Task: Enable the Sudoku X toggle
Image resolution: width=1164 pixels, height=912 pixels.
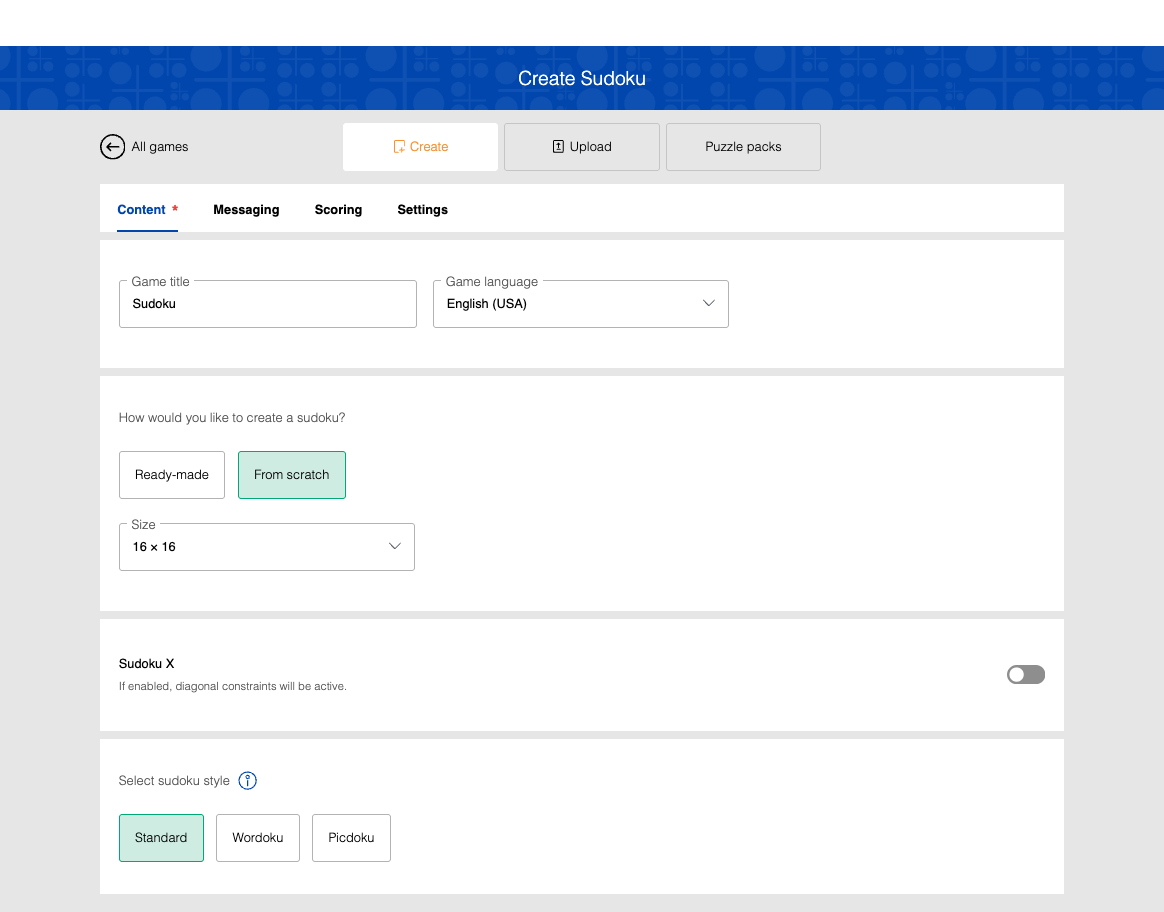Action: tap(1025, 675)
